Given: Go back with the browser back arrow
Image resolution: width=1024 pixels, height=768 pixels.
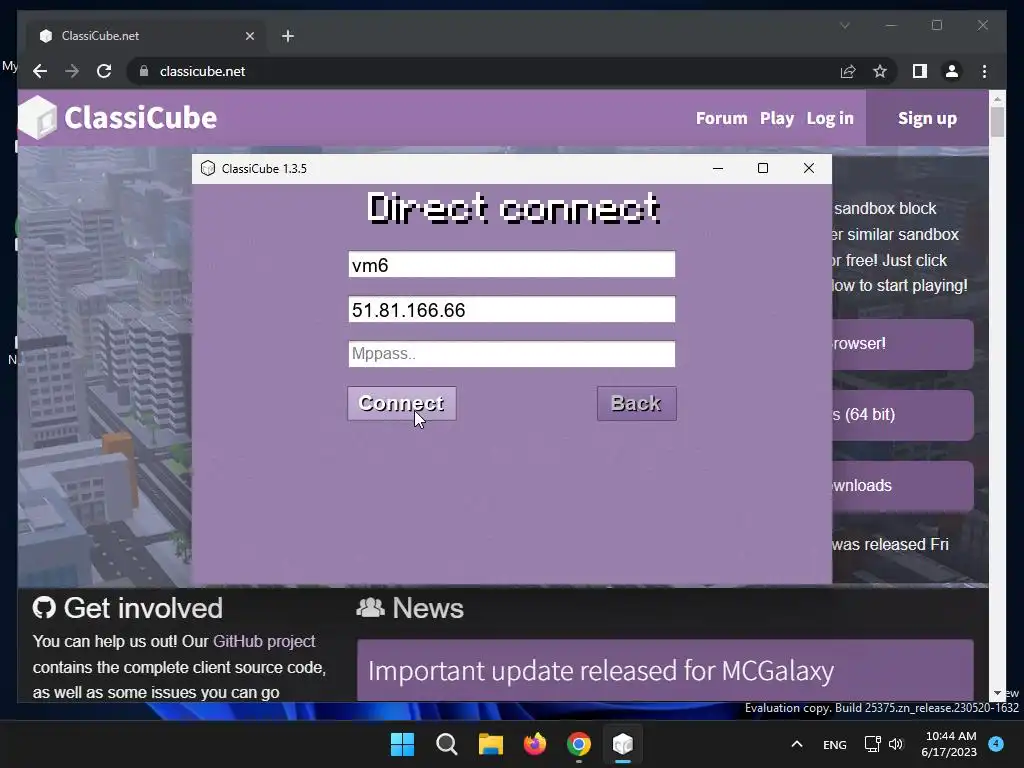Looking at the screenshot, I should point(40,71).
